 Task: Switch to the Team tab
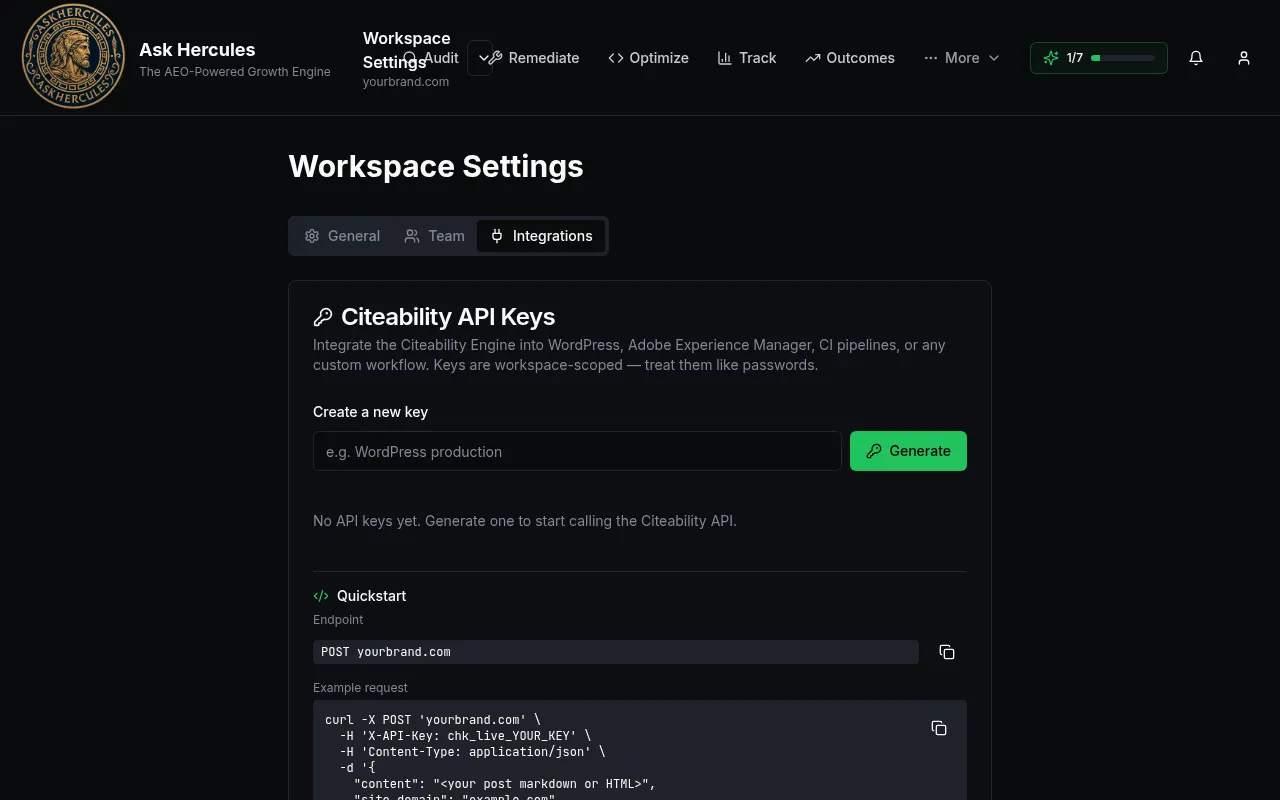(434, 236)
